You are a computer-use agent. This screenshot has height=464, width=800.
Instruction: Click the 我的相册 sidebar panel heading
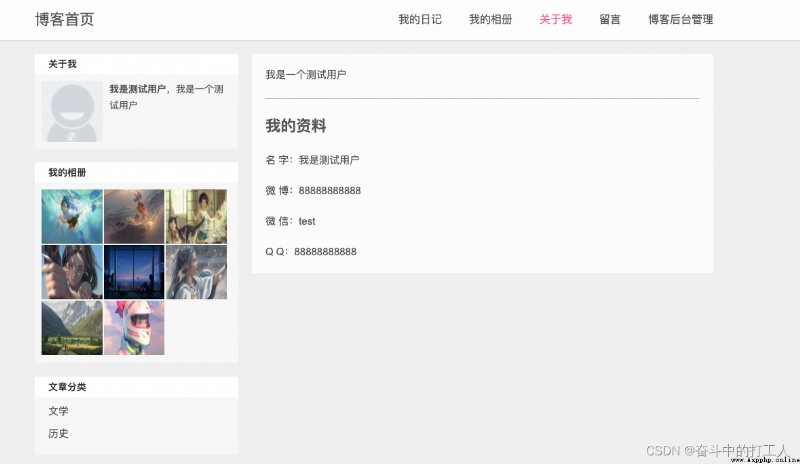point(67,173)
